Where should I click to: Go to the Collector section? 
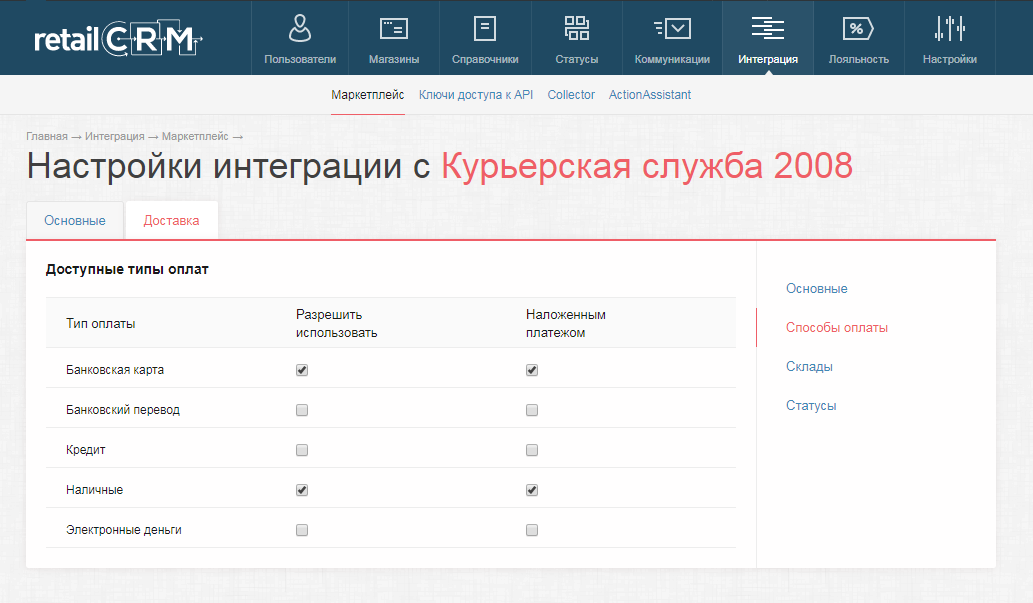(571, 95)
